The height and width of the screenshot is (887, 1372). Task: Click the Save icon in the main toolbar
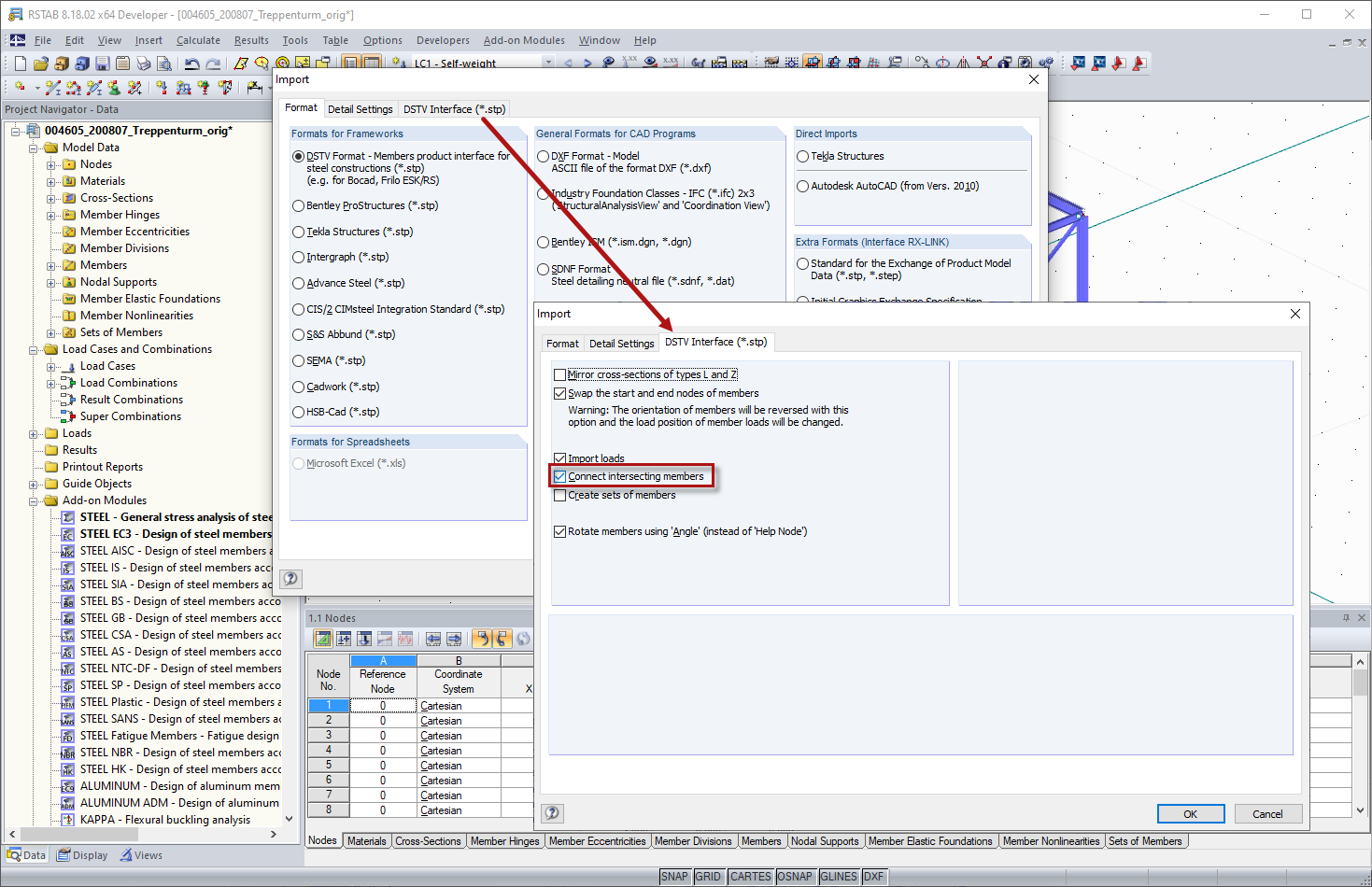[x=102, y=63]
